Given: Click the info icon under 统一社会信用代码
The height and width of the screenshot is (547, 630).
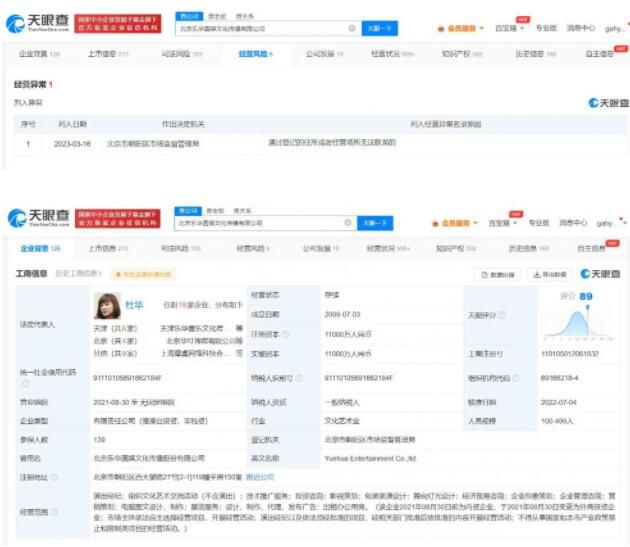Looking at the screenshot, I should tap(26, 383).
